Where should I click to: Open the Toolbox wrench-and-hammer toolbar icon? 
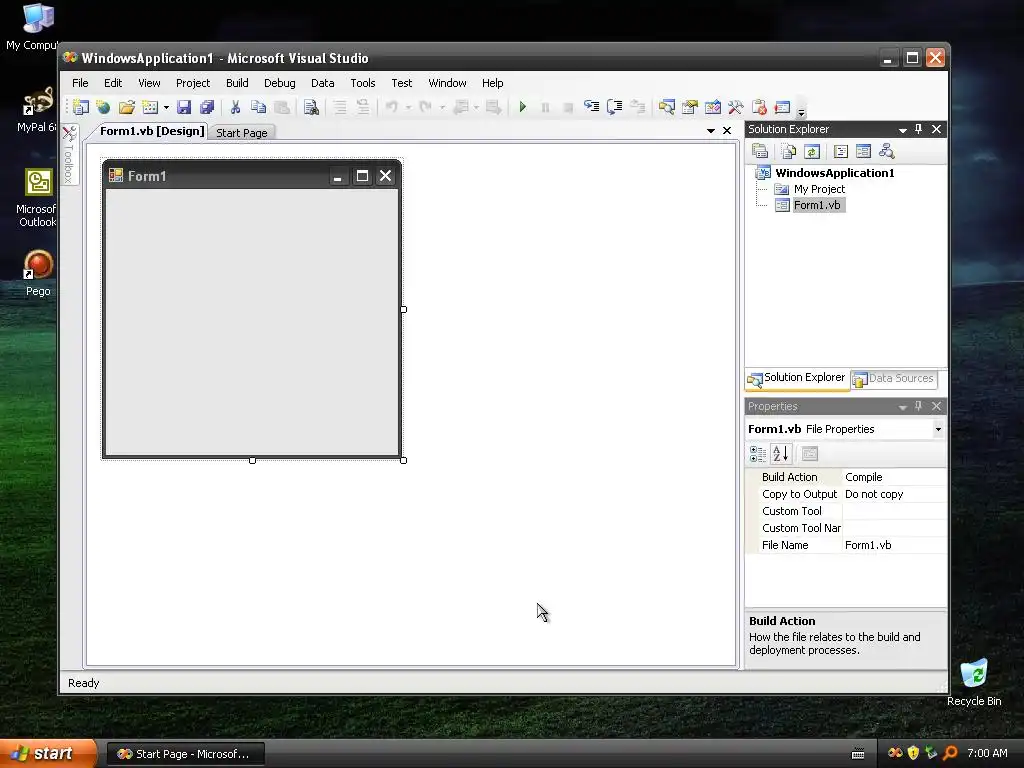coord(735,107)
